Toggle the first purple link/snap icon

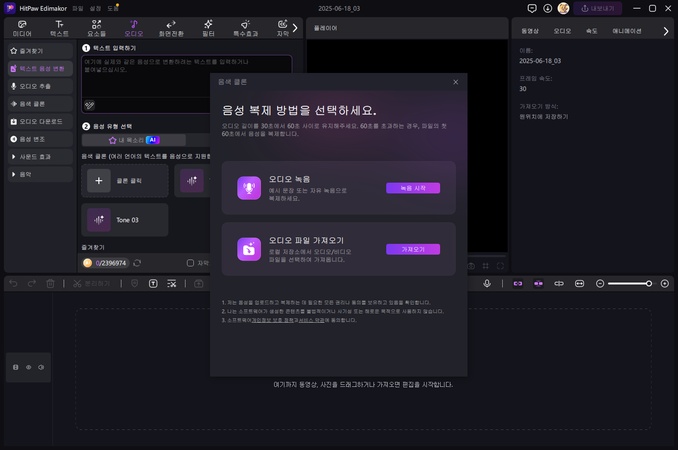[518, 284]
